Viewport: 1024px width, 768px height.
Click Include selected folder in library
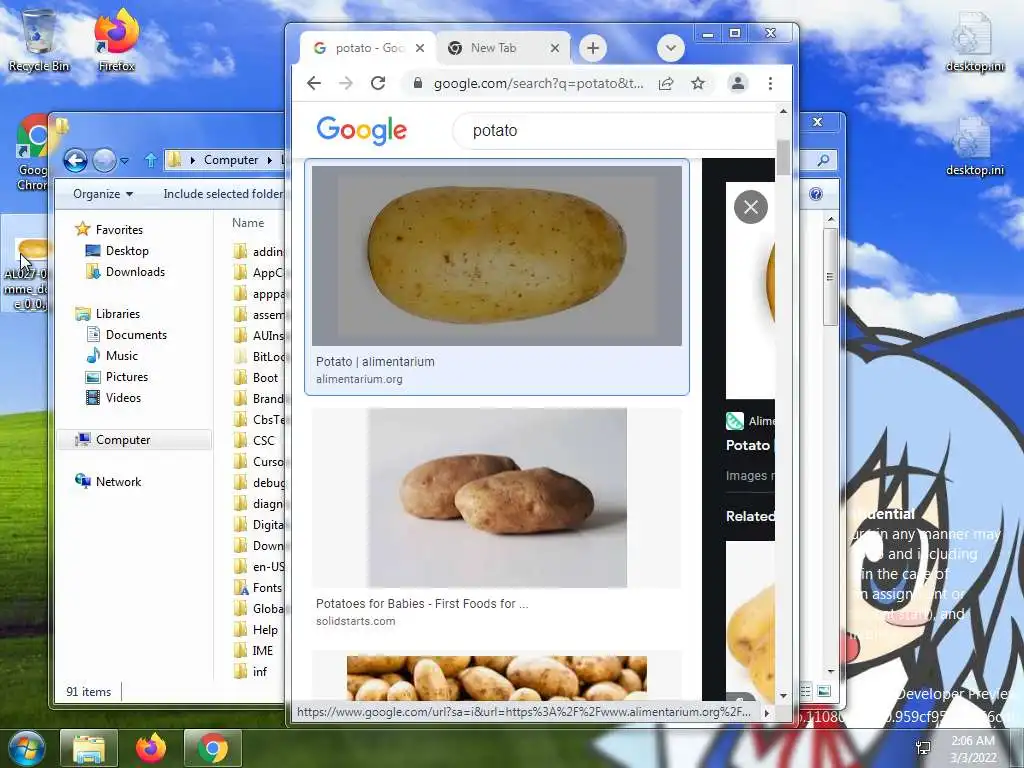click(x=223, y=194)
